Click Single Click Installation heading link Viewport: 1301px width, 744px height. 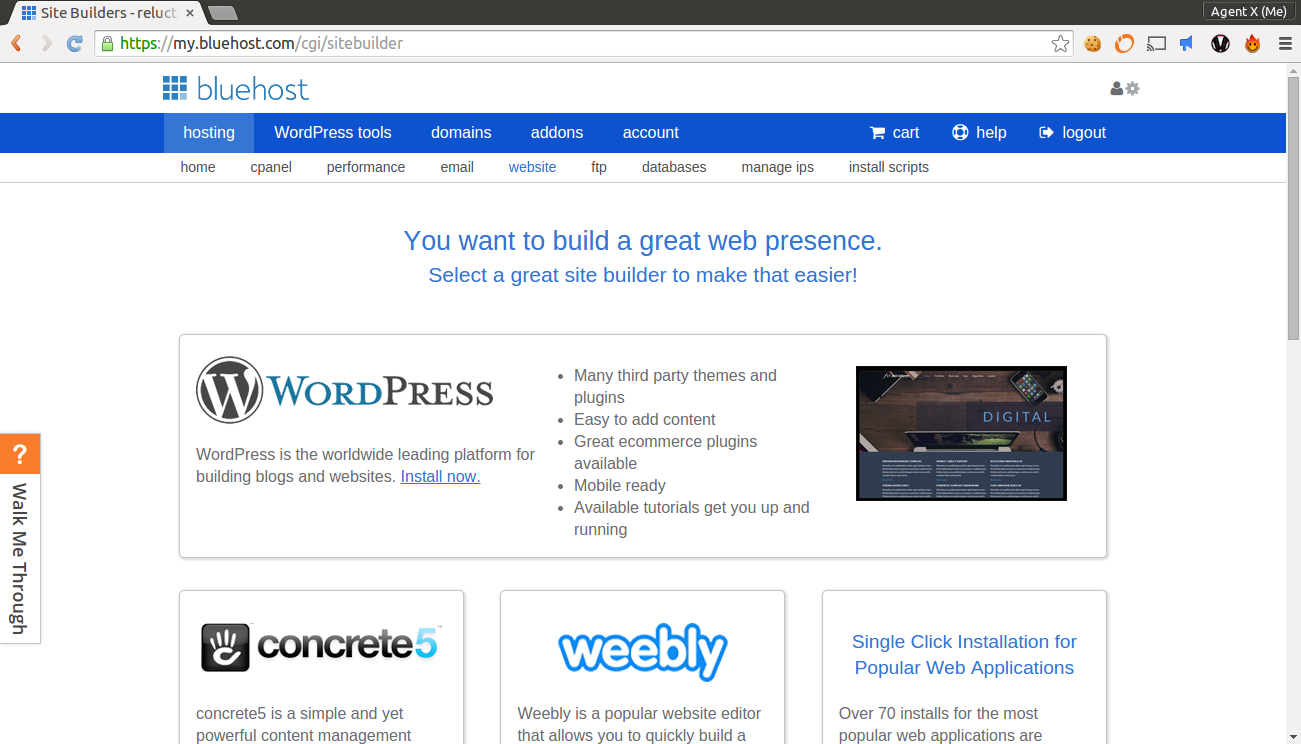[964, 655]
